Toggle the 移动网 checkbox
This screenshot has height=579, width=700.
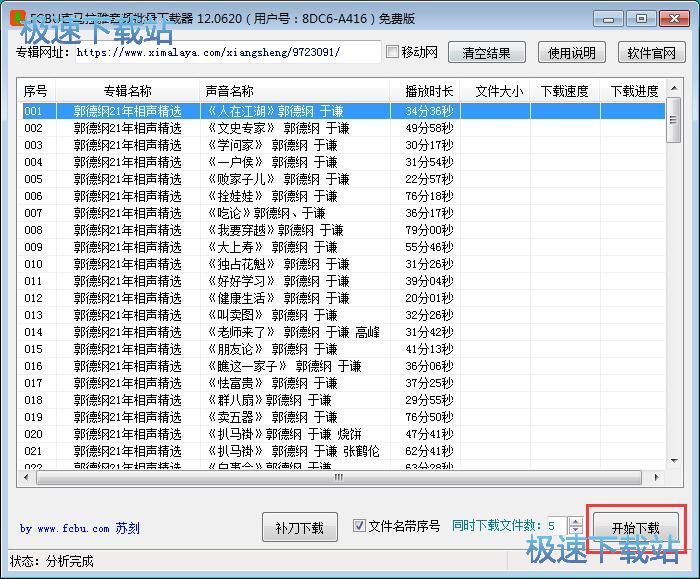click(392, 52)
